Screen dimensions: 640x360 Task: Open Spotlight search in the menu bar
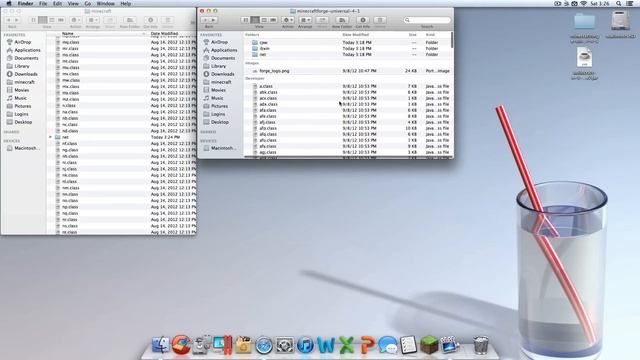[x=619, y=3]
